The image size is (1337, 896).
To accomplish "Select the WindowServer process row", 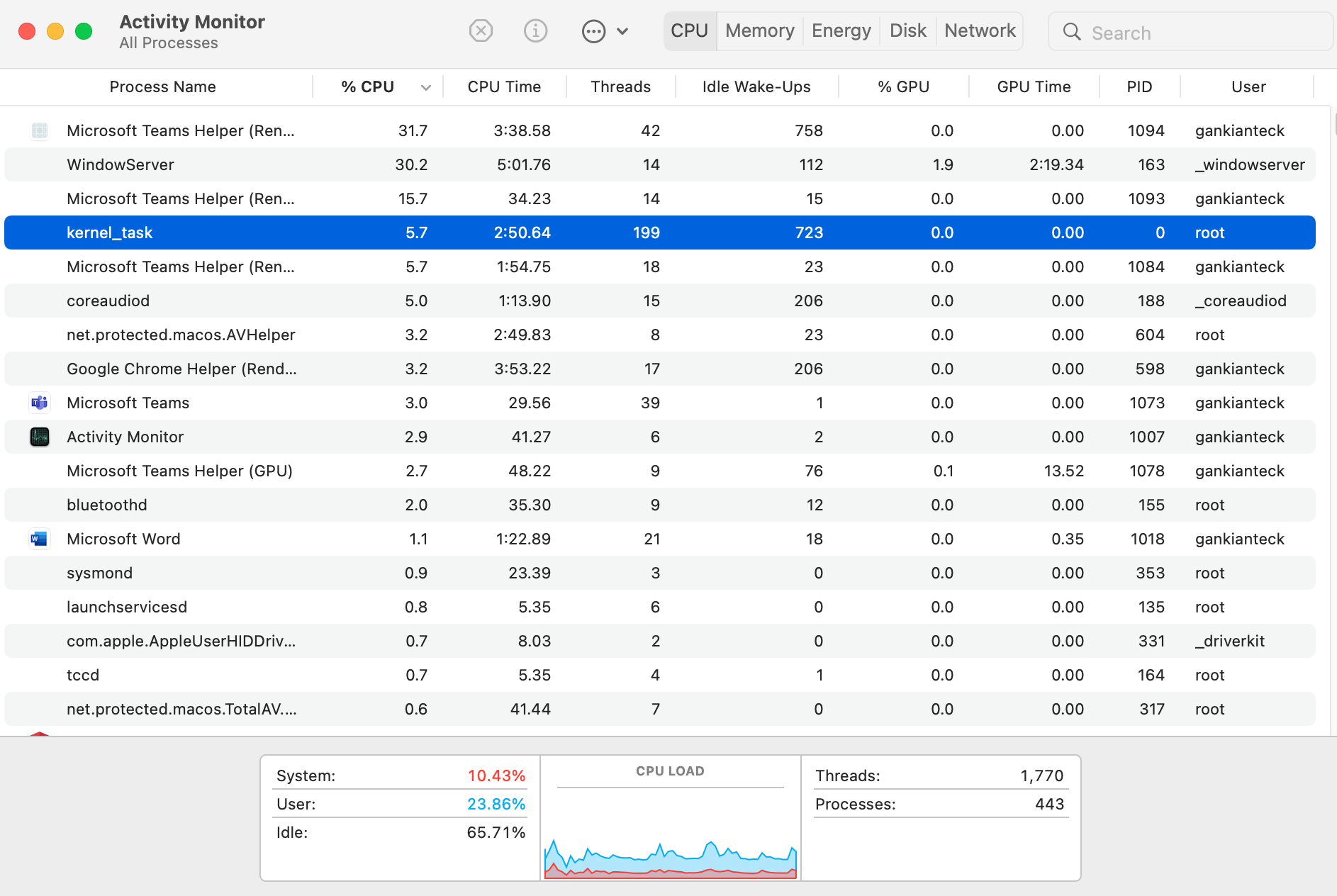I will point(660,164).
